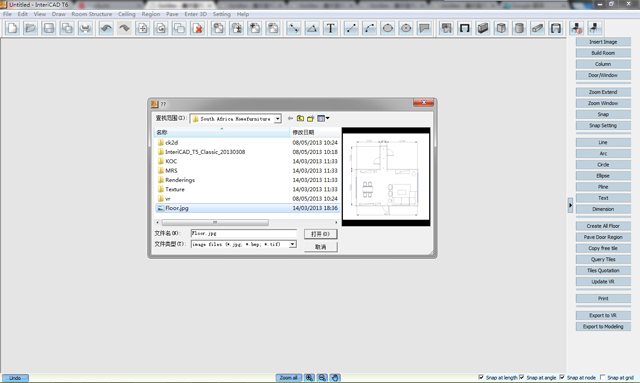Click the chair with red badge icon

point(576,28)
